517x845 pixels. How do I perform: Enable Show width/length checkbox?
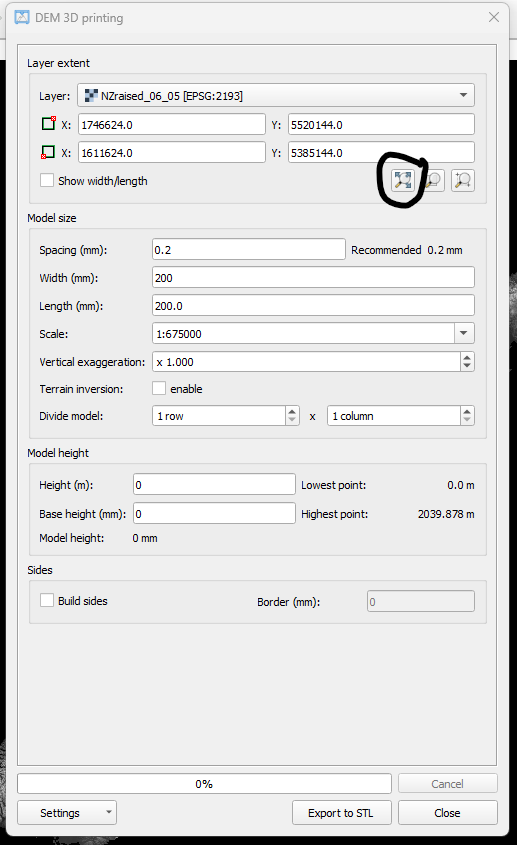(x=47, y=180)
